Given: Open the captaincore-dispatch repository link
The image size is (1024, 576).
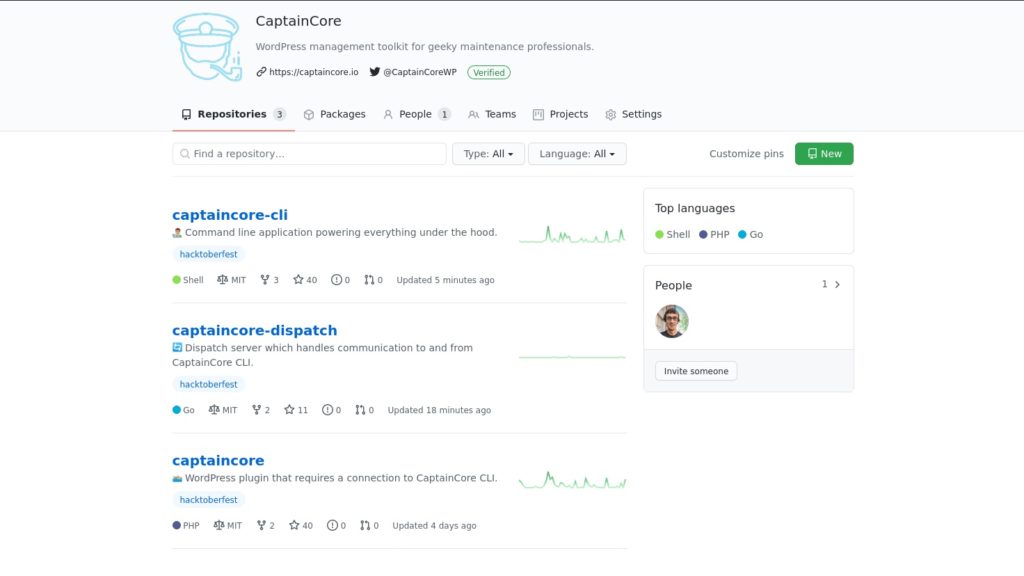Looking at the screenshot, I should 254,330.
